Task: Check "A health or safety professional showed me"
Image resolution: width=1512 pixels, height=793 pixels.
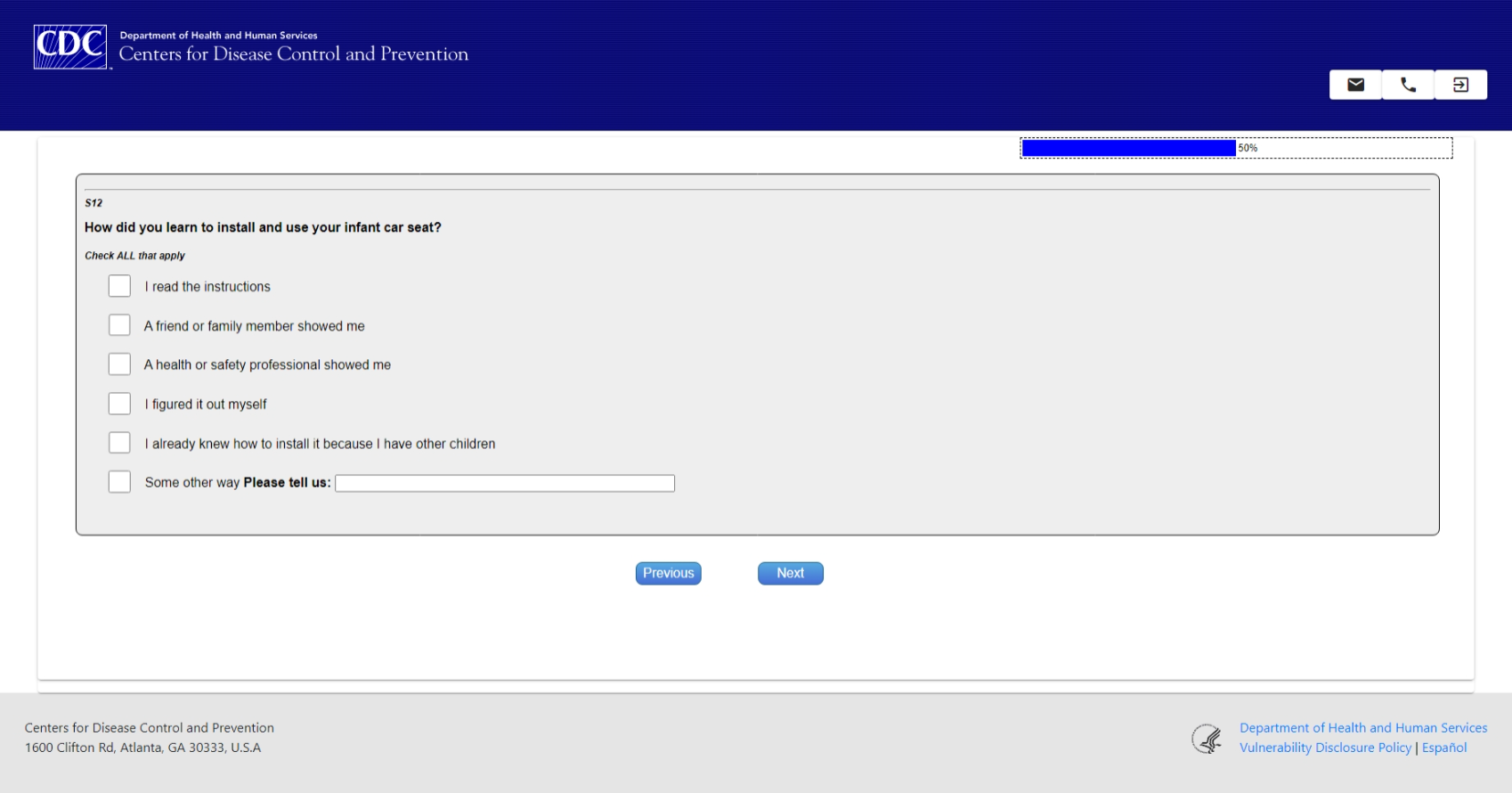Action: coord(119,364)
